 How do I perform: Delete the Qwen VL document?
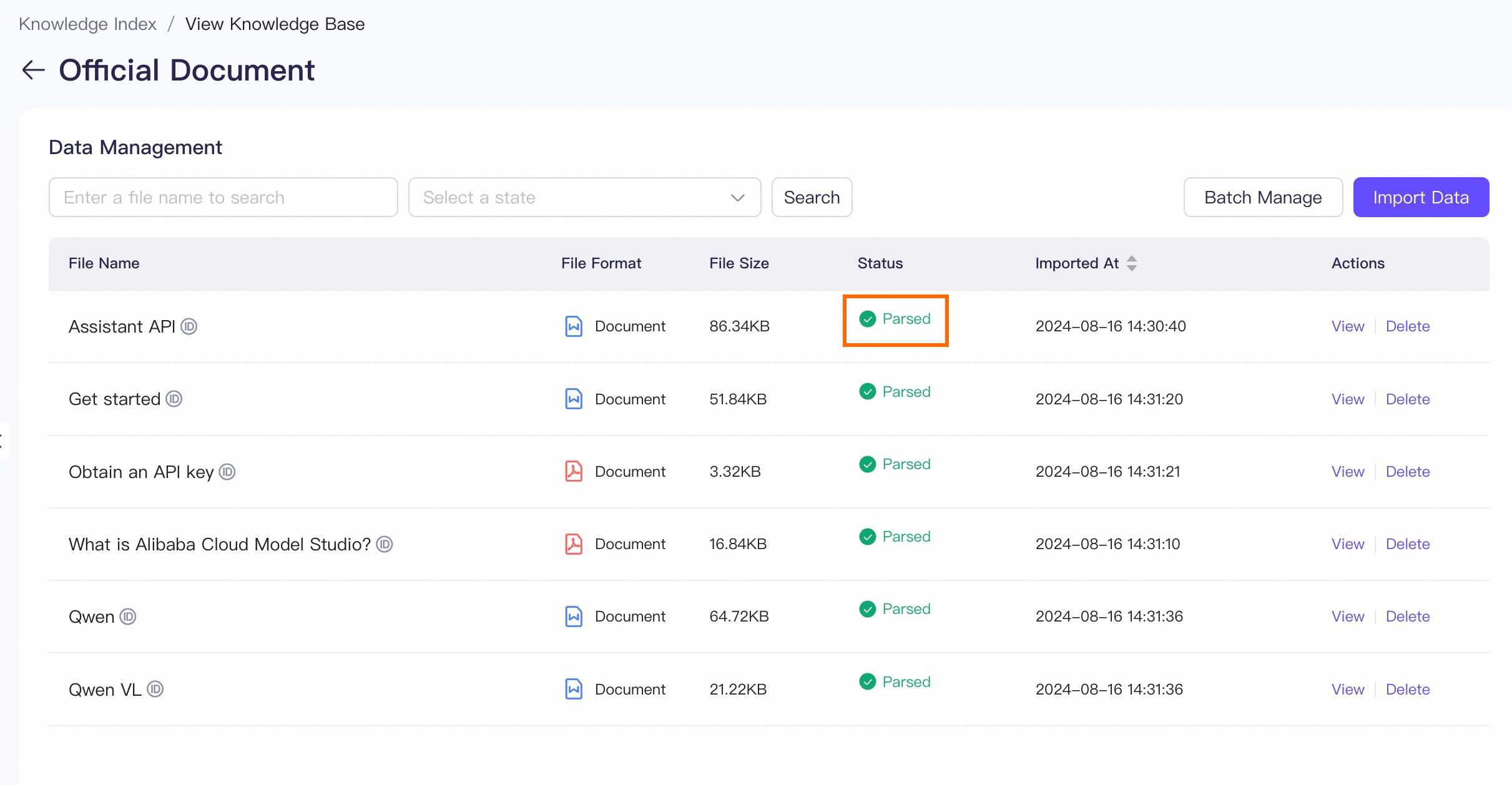(x=1408, y=690)
